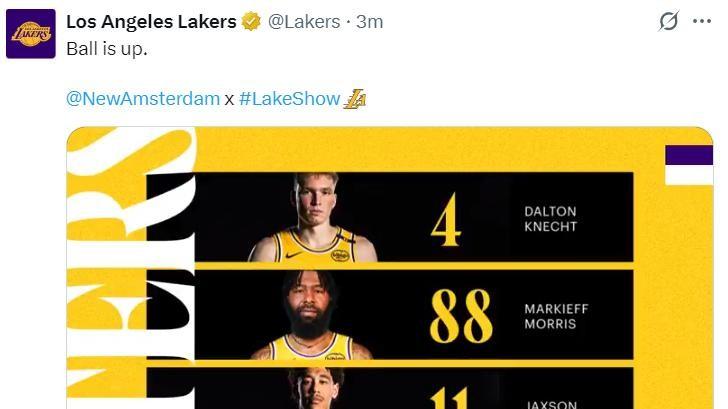Click Markieff Morris's player photo
728x409 pixels.
point(311,315)
